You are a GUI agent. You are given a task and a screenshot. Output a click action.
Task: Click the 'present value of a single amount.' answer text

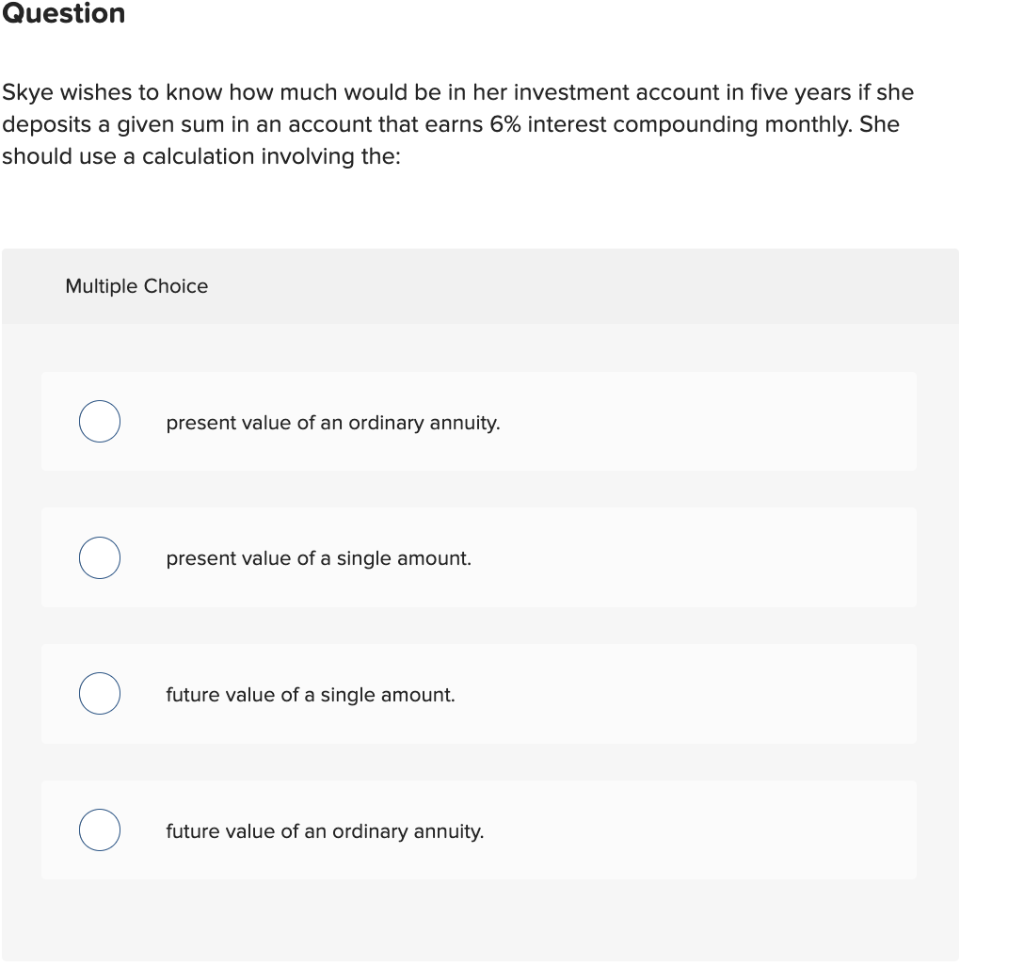tap(318, 559)
